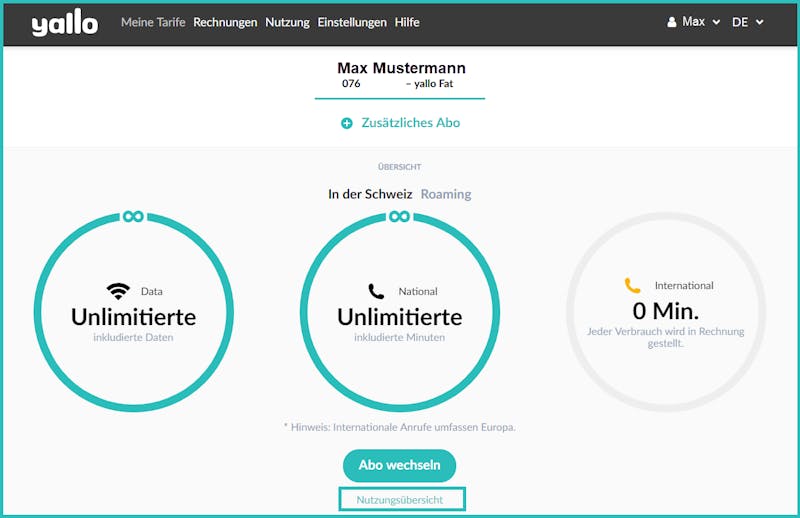
Task: Click Unlimitierte in the Data circle
Action: [134, 317]
